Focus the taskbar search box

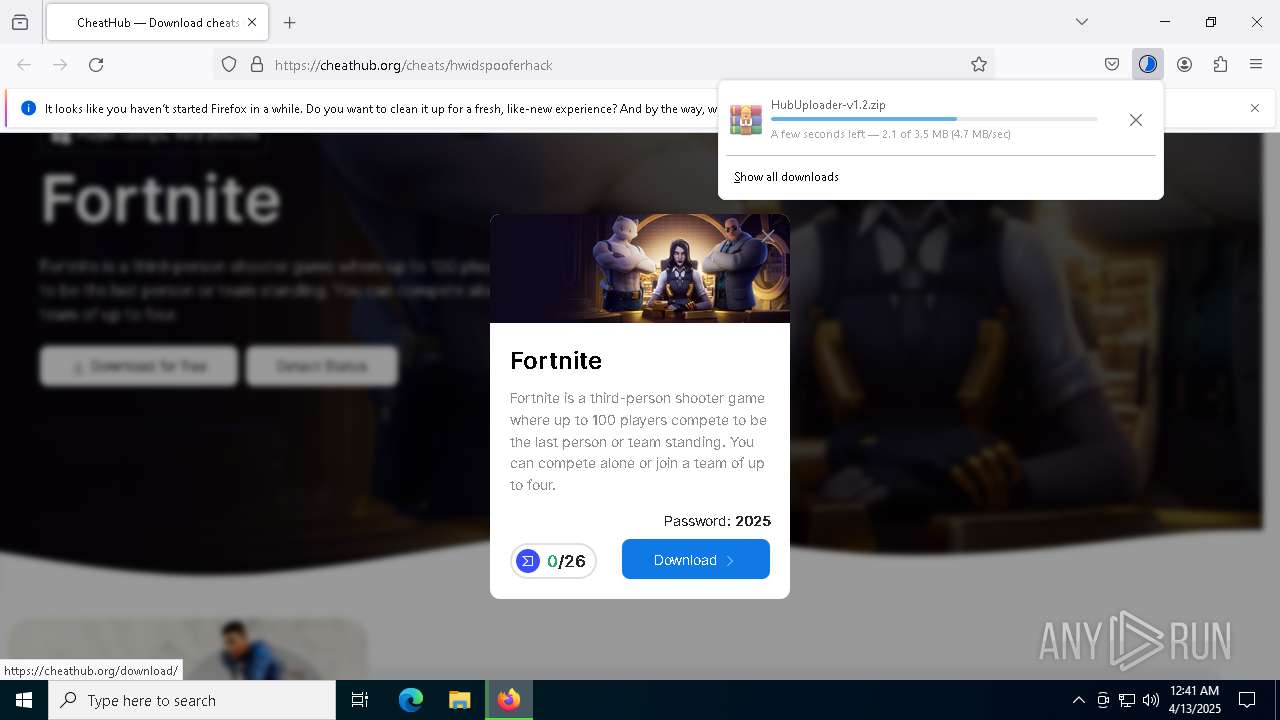click(x=192, y=700)
